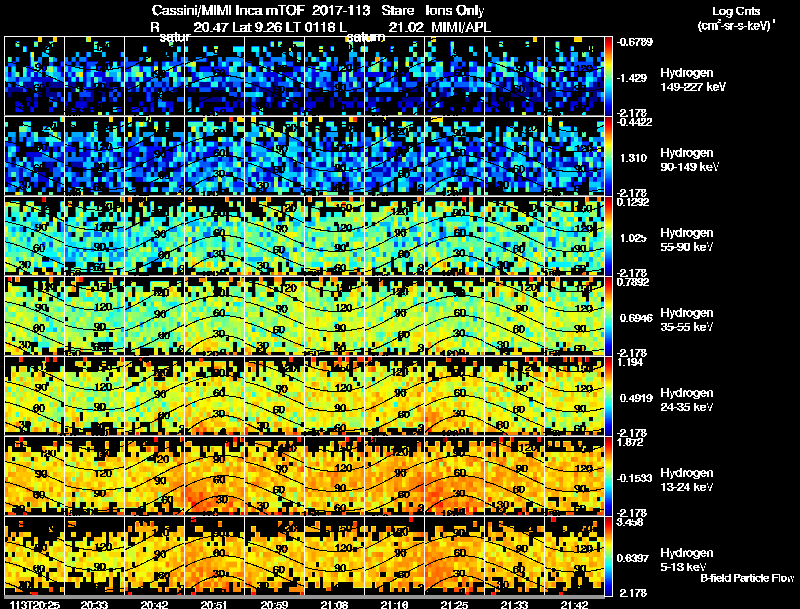The image size is (800, 609).
Task: Click the '20:33' time axis label
Action: (94, 604)
